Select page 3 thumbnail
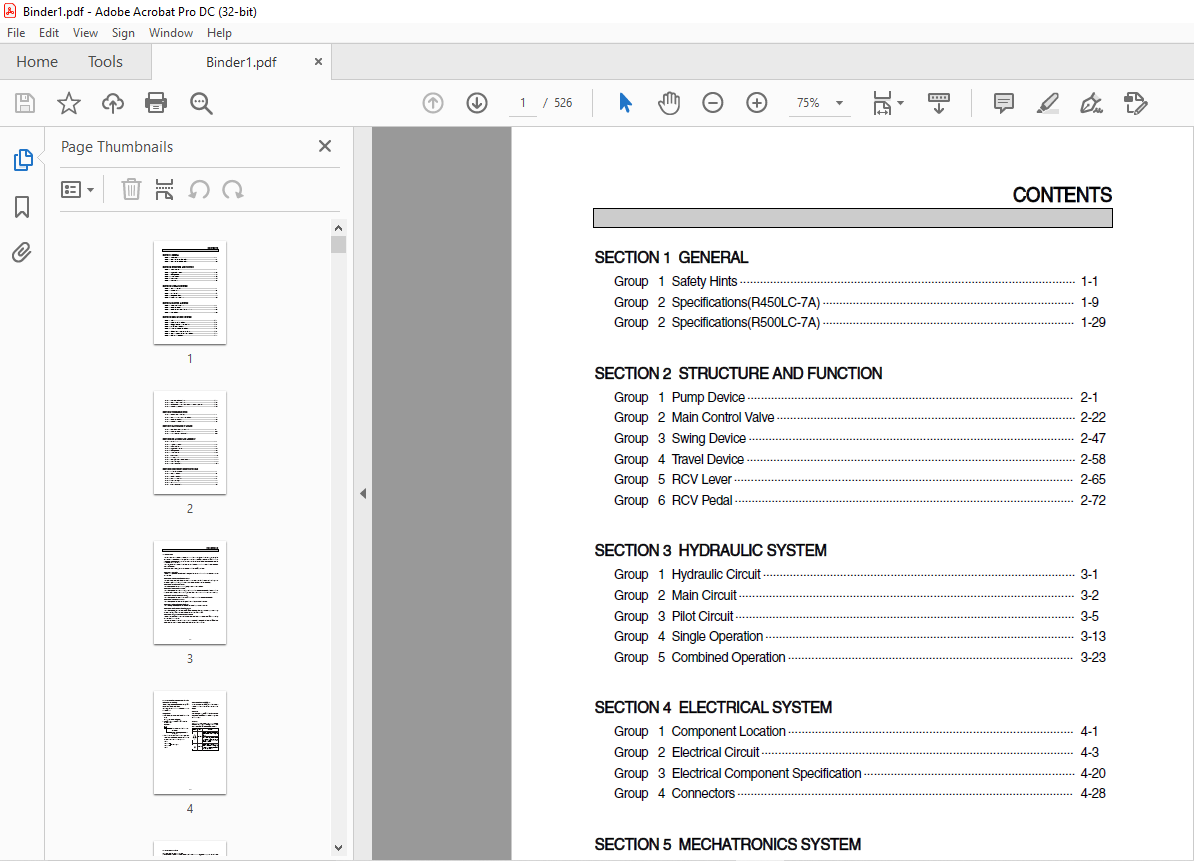This screenshot has width=1194, height=861. tap(190, 593)
